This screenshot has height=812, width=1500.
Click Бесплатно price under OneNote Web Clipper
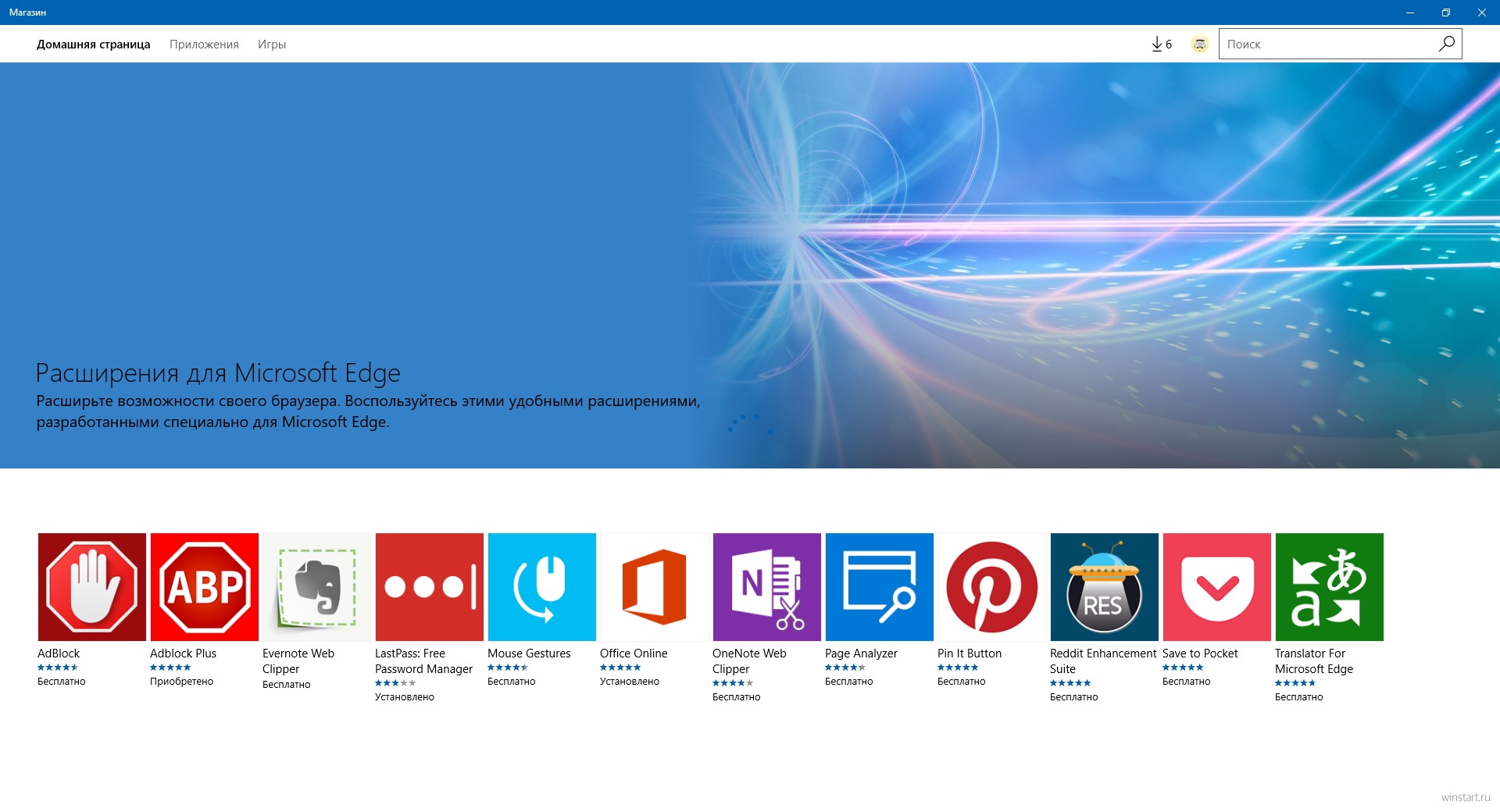737,697
